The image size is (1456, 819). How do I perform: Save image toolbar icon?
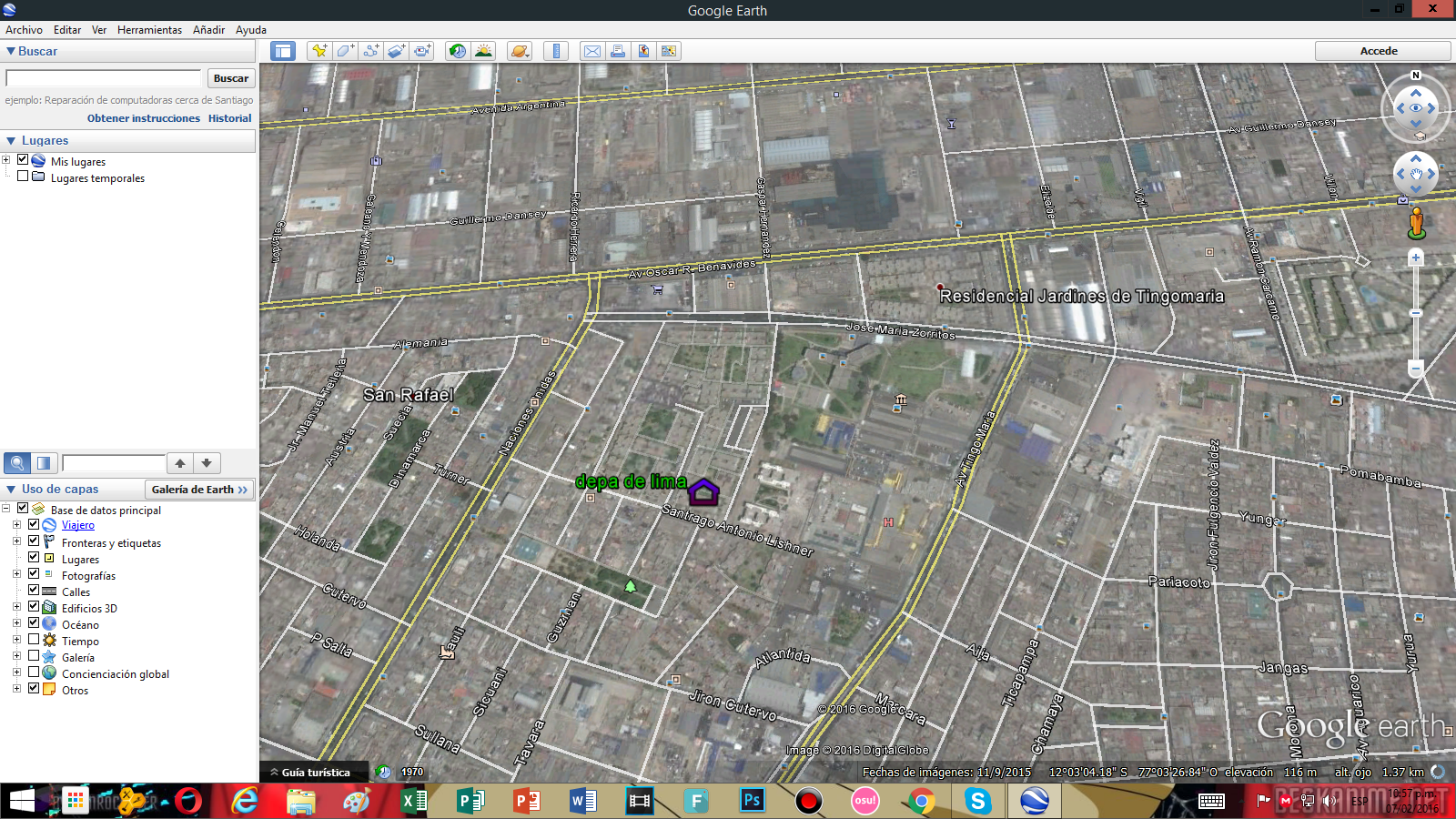643,51
